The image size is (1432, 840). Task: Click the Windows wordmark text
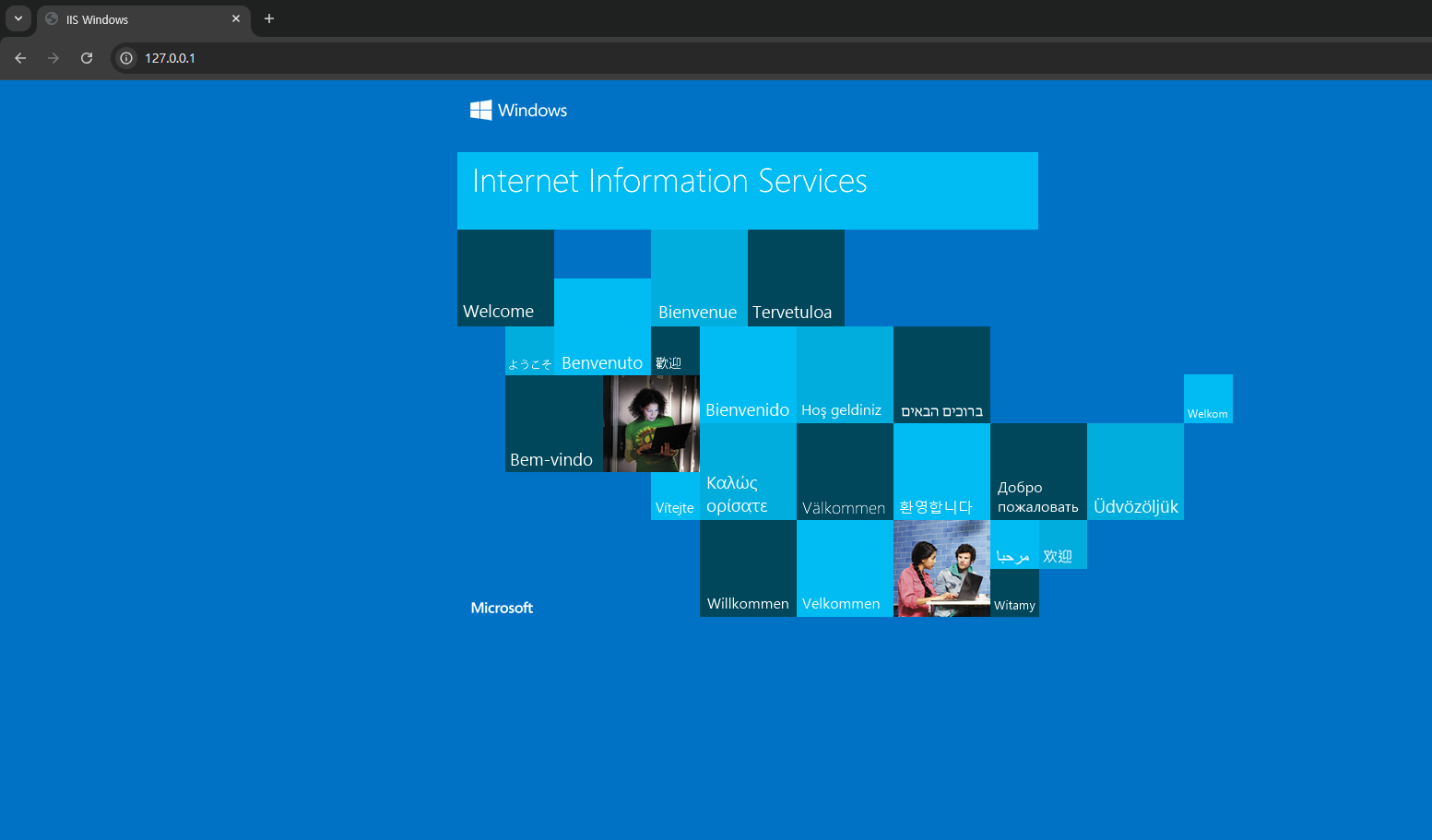pos(532,111)
